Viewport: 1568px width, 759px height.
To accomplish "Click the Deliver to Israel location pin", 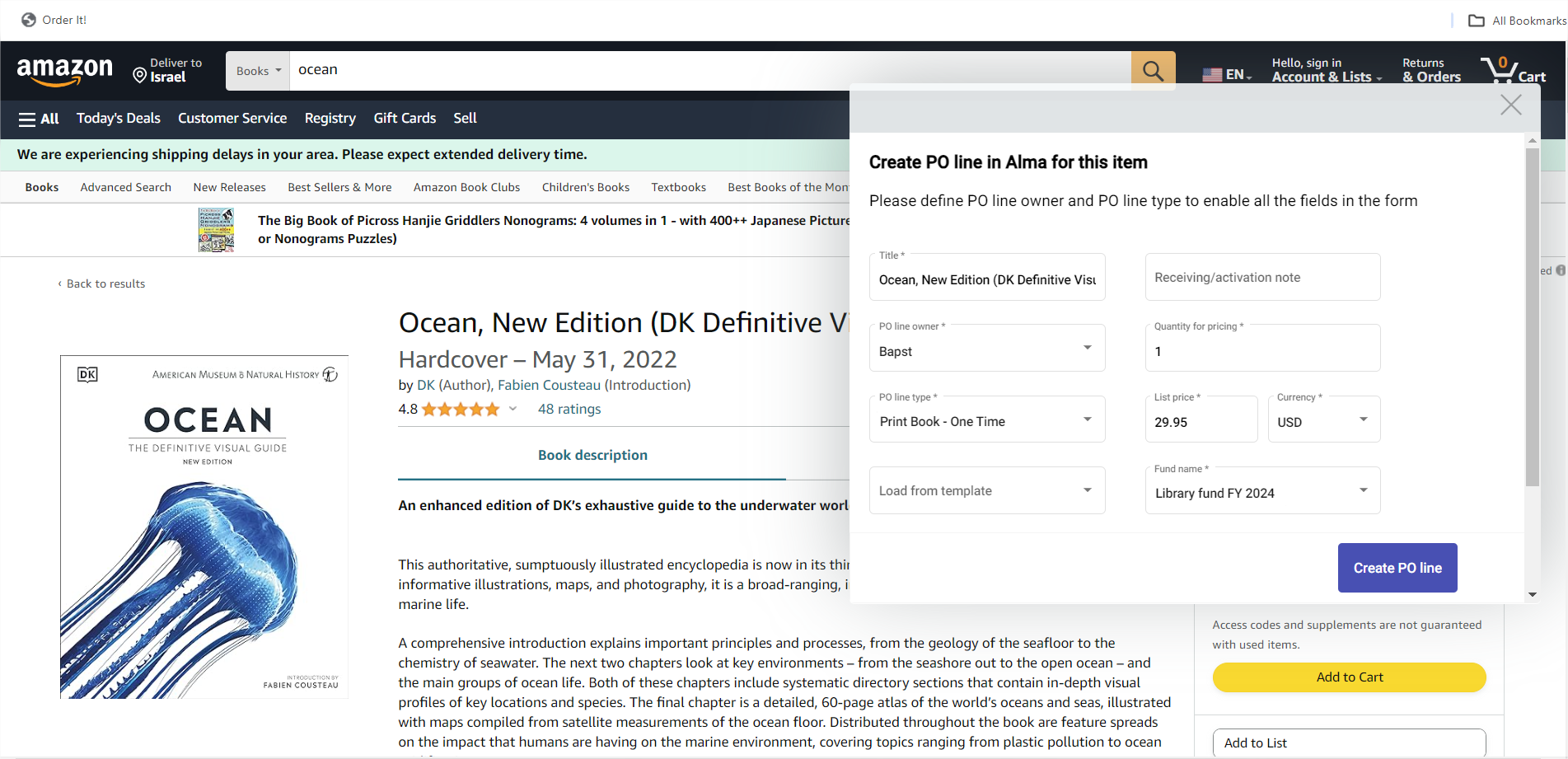I will (140, 77).
